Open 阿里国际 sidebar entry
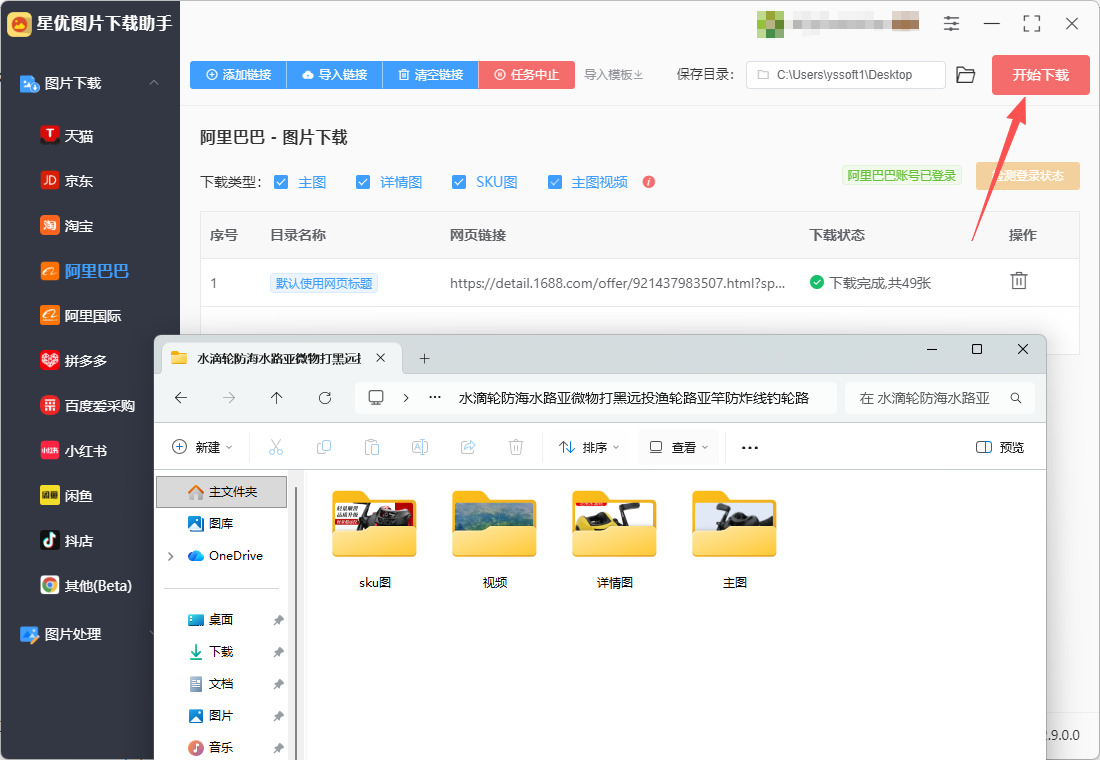 pos(81,316)
